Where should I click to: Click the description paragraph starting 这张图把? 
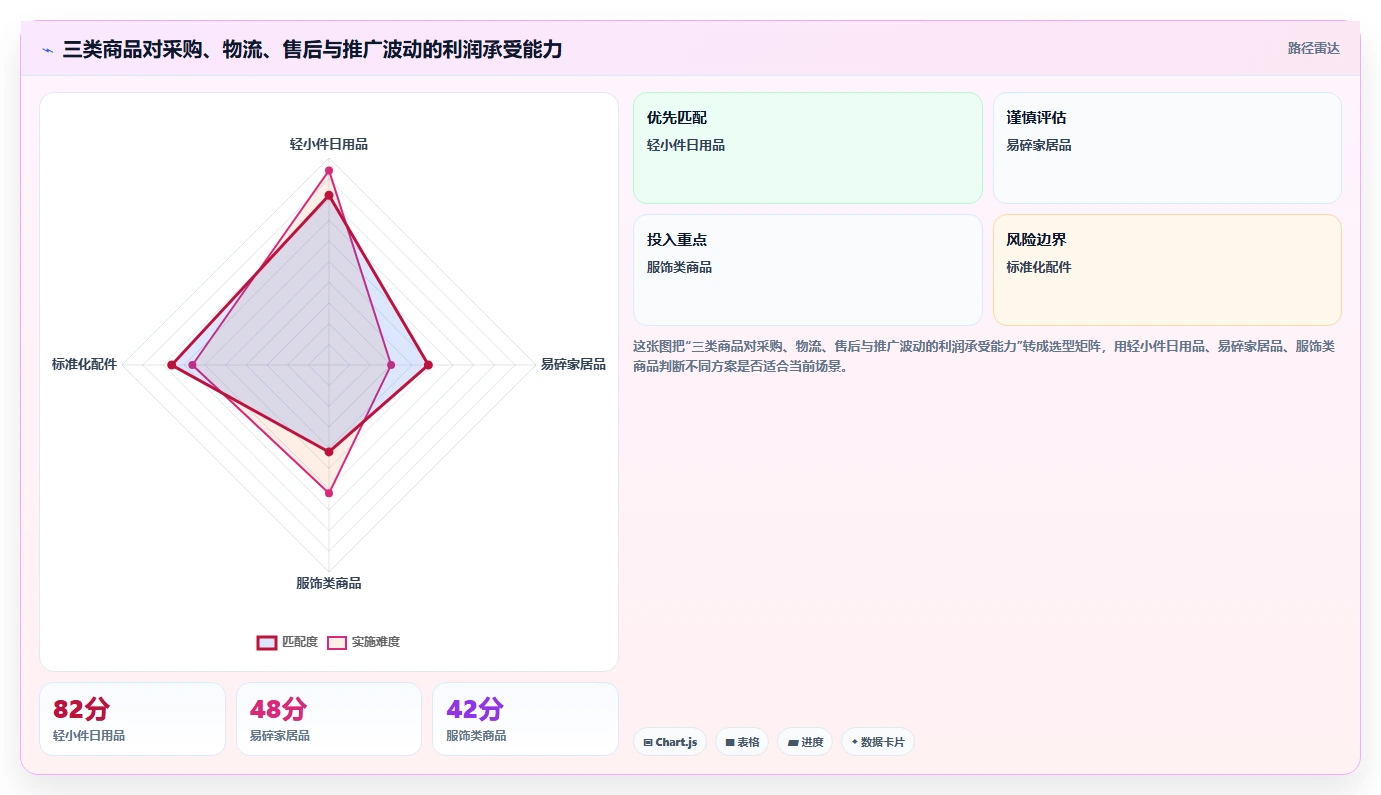[x=984, y=356]
